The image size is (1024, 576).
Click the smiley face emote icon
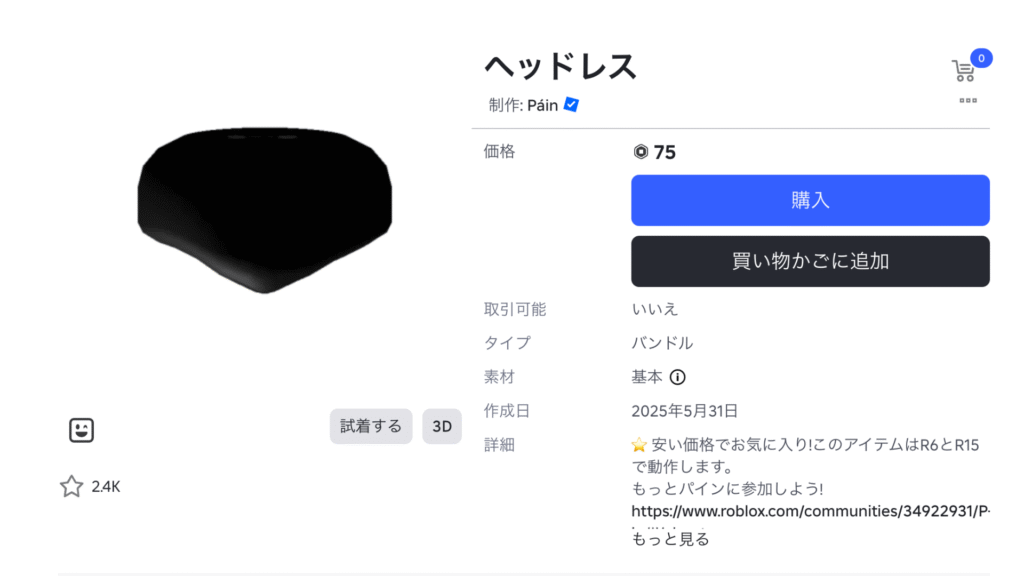81,430
